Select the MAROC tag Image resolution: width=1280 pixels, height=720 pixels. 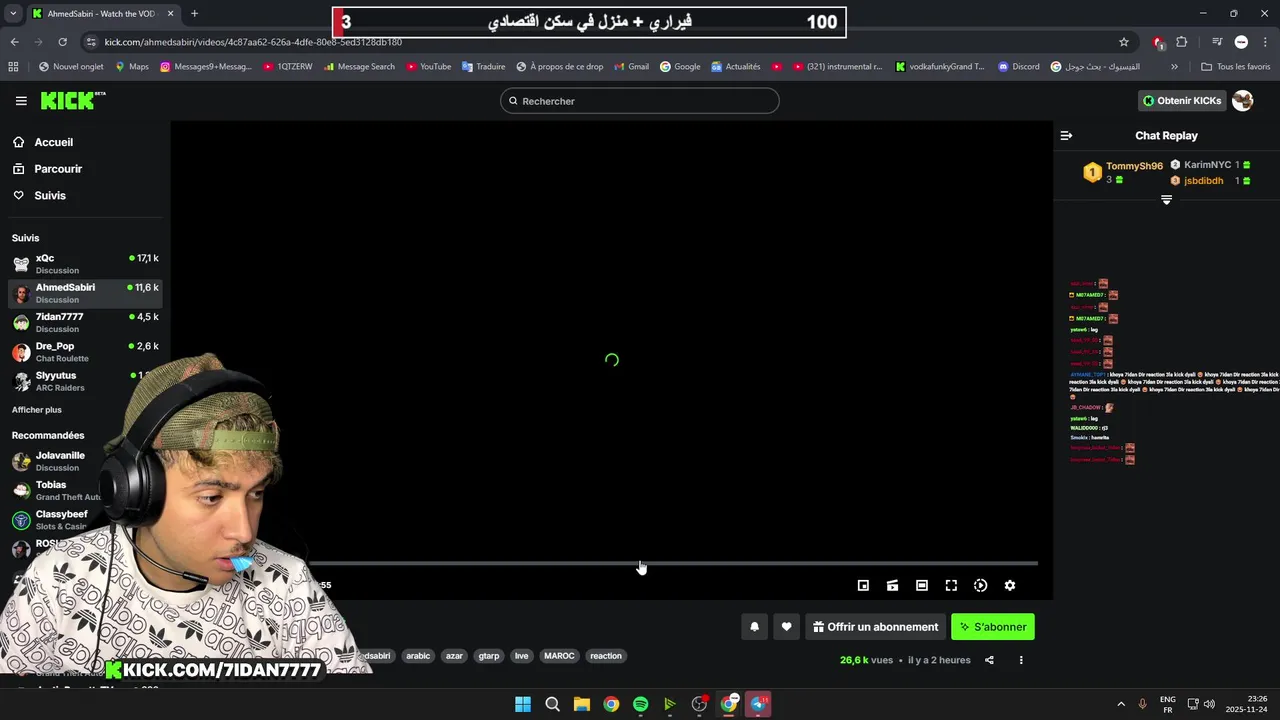pos(559,656)
